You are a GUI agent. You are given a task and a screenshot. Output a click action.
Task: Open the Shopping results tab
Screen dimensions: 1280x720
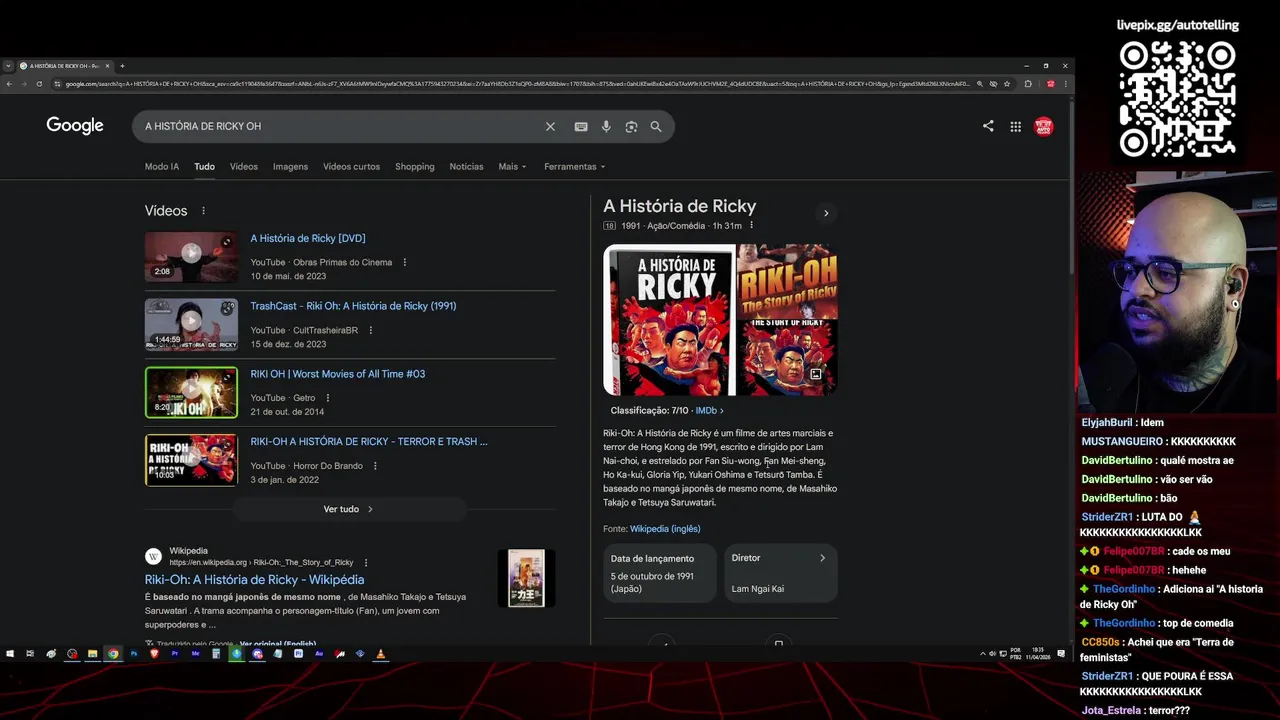click(x=415, y=167)
